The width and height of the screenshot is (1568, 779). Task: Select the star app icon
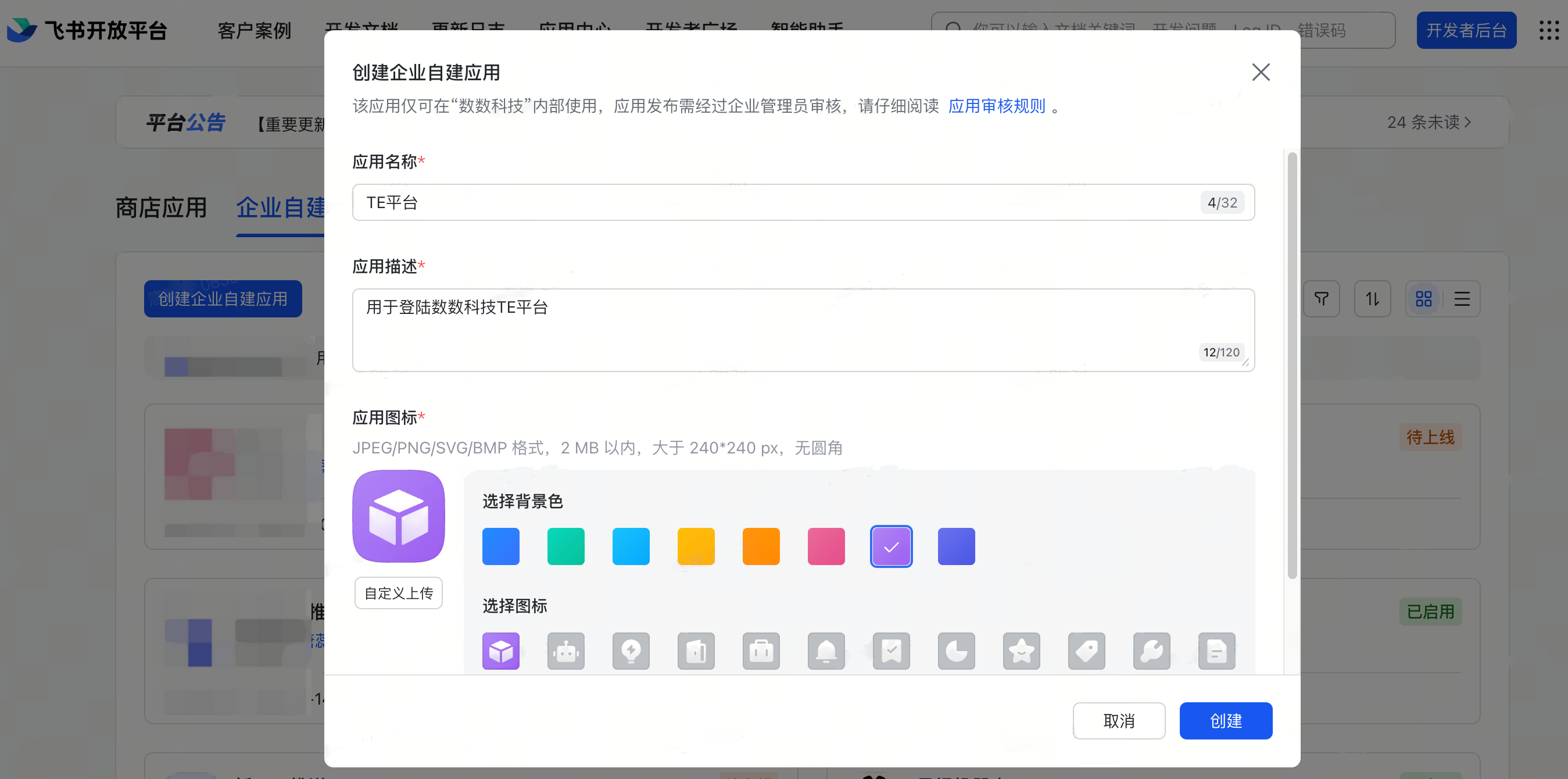(1021, 651)
